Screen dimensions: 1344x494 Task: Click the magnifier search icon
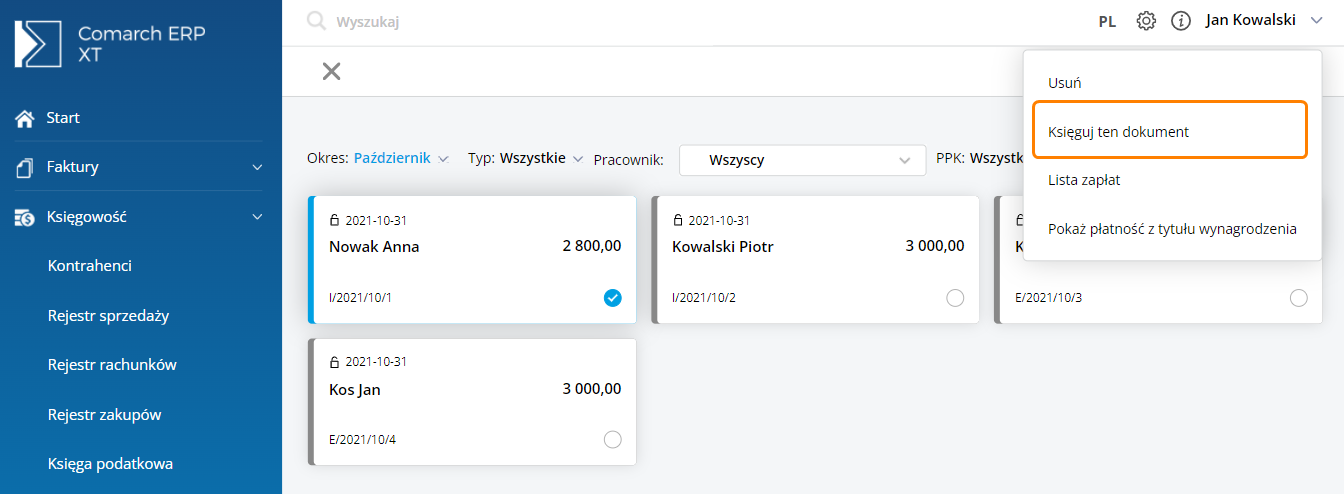coord(317,21)
